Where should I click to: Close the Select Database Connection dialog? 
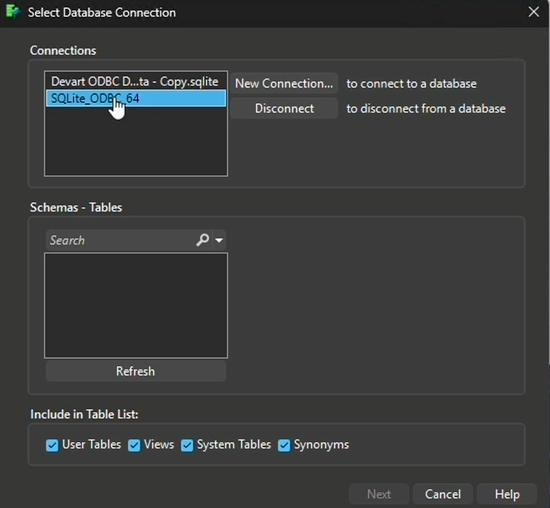534,12
